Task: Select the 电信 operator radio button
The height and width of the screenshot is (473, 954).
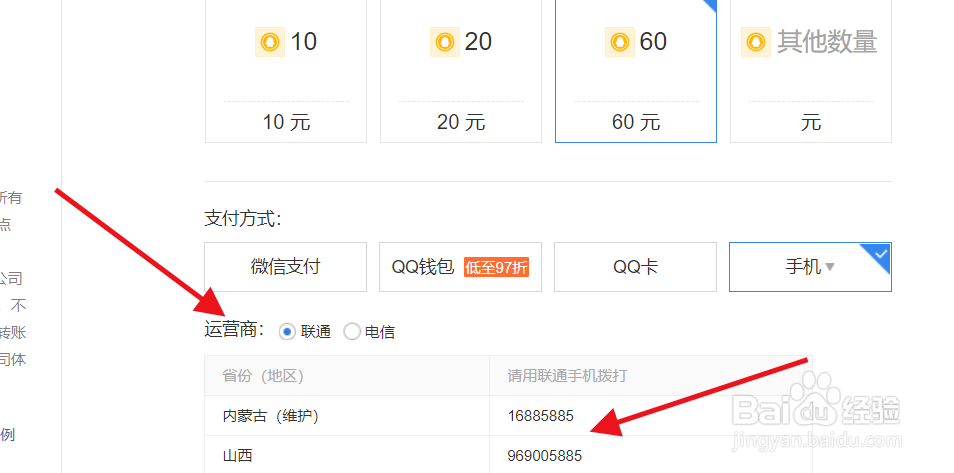Action: pyautogui.click(x=352, y=332)
